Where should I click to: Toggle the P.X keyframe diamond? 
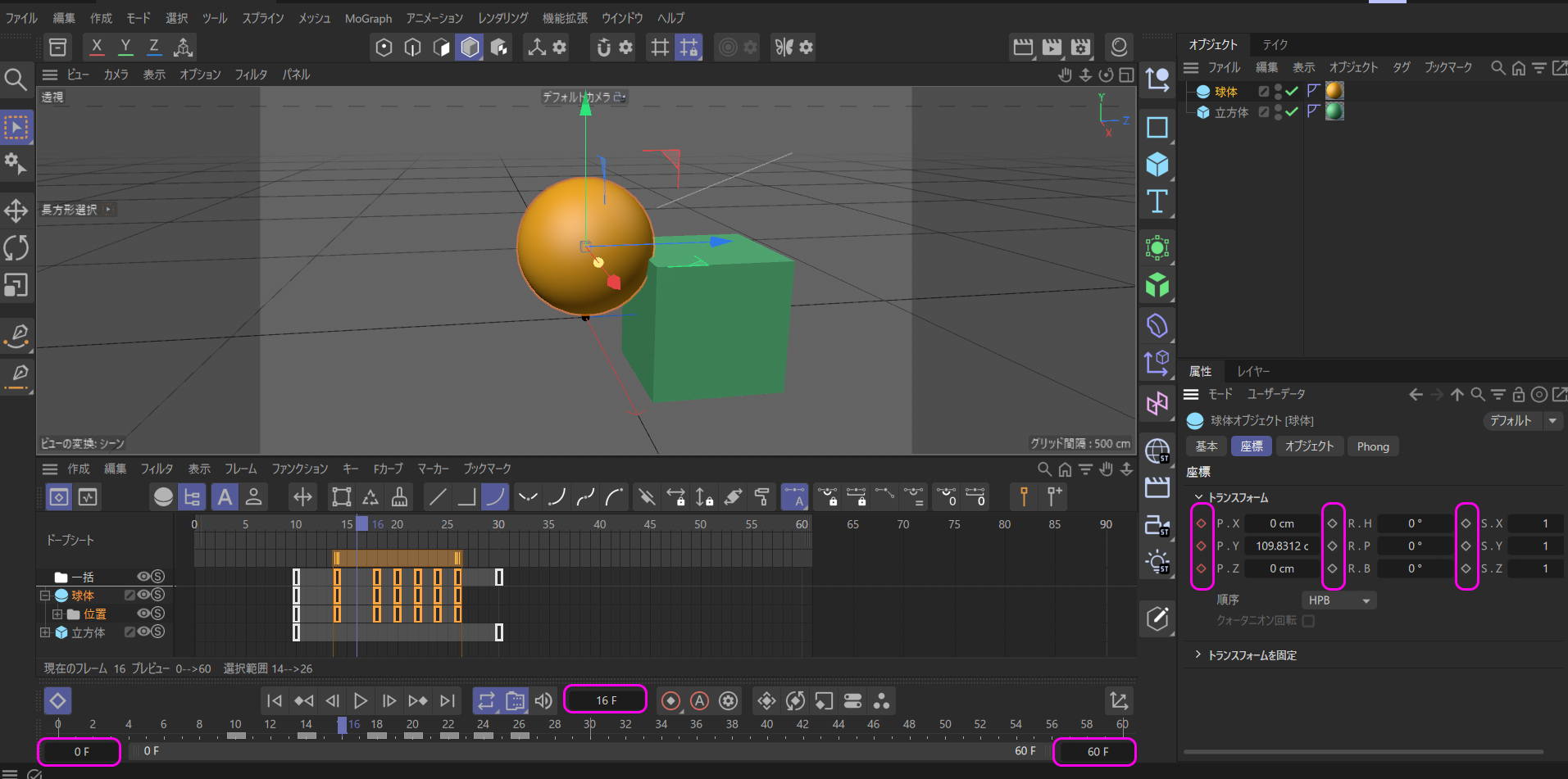click(x=1202, y=523)
